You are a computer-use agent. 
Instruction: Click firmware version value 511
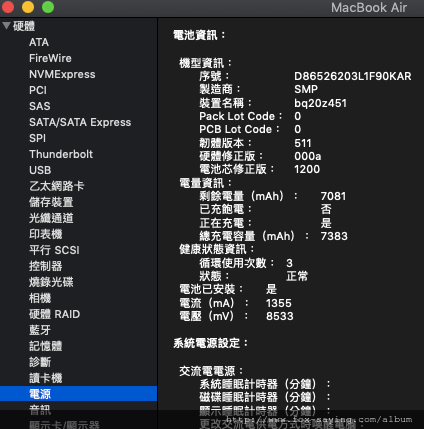tap(303, 143)
